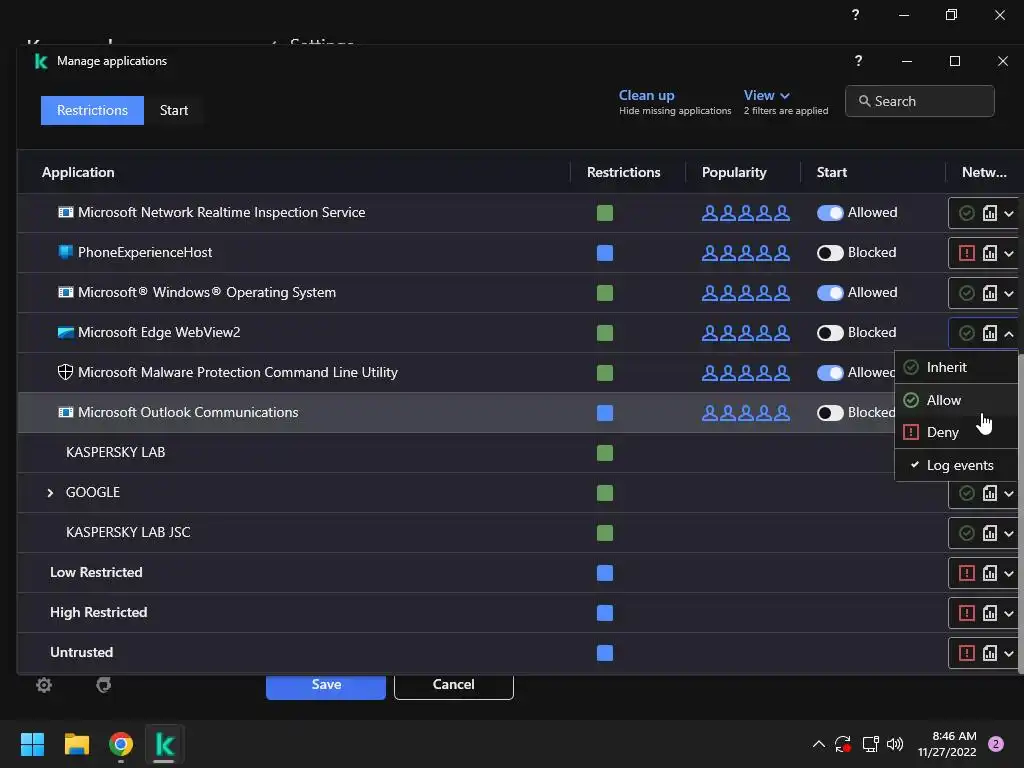Open Windows Start menu
This screenshot has width=1024, height=768.
[32, 744]
